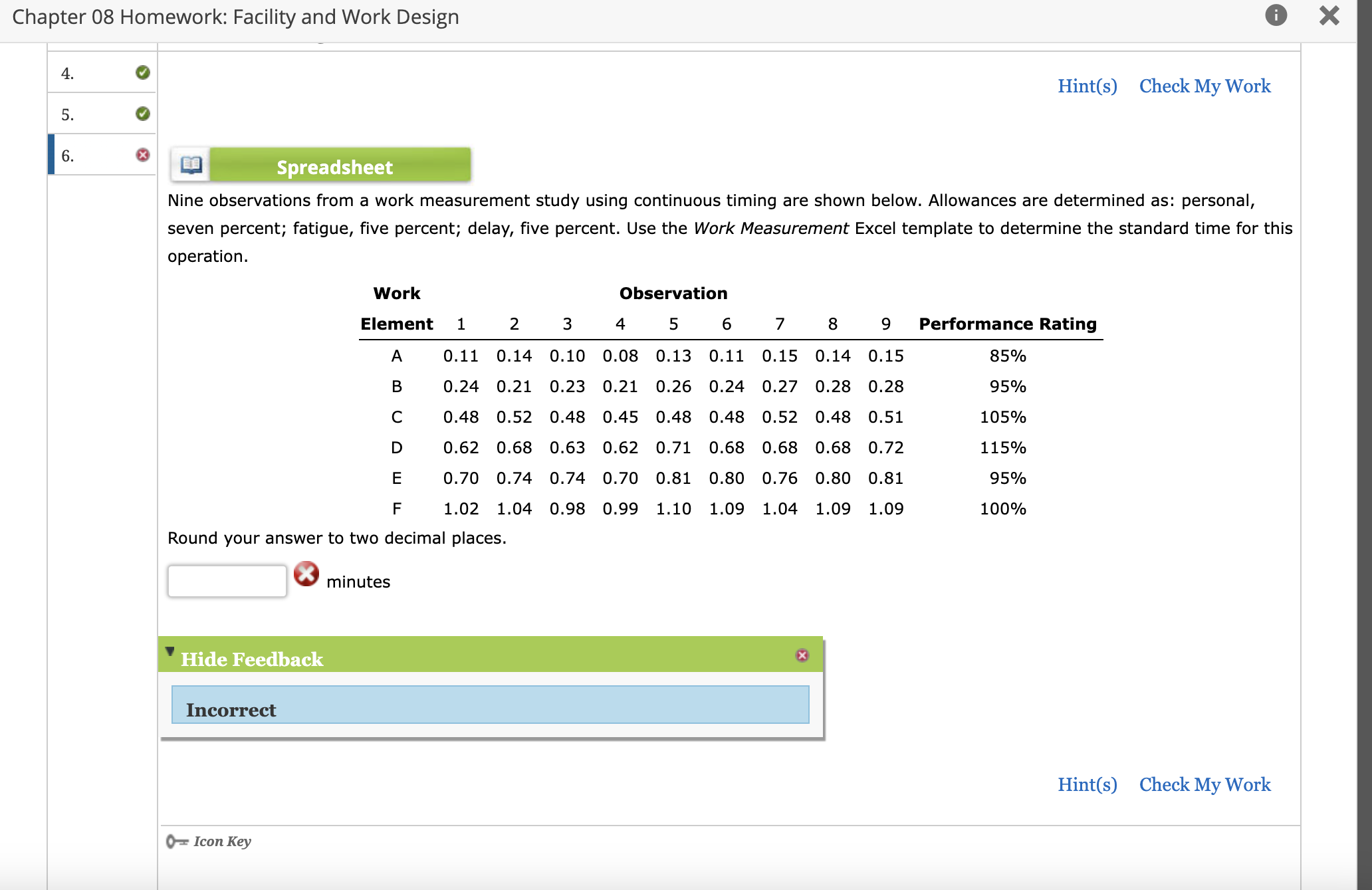Click the minutes answer input field
Screen dimensions: 1372x890
click(x=227, y=581)
